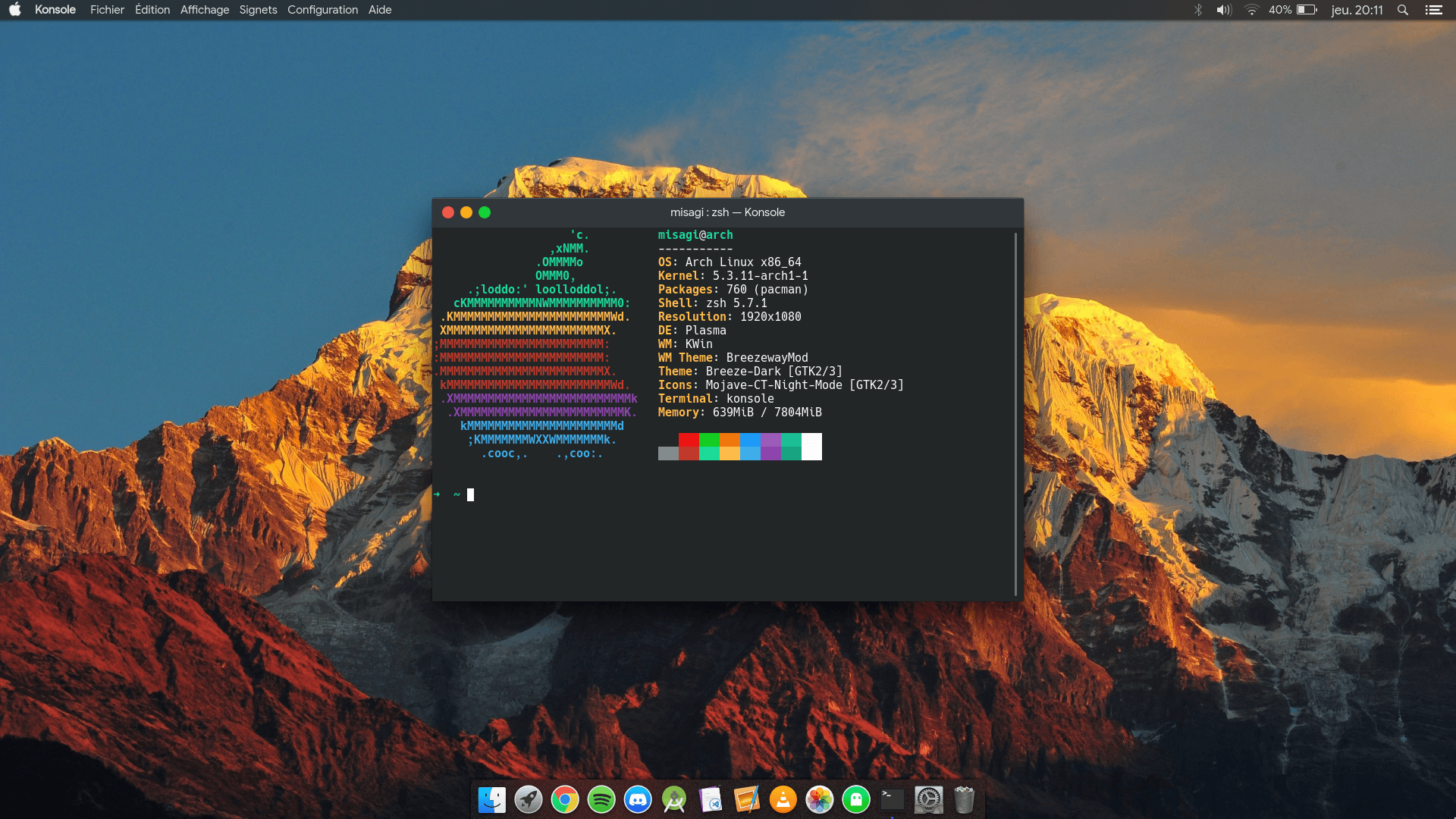Open the Fichier menu
The width and height of the screenshot is (1456, 819).
(x=106, y=10)
